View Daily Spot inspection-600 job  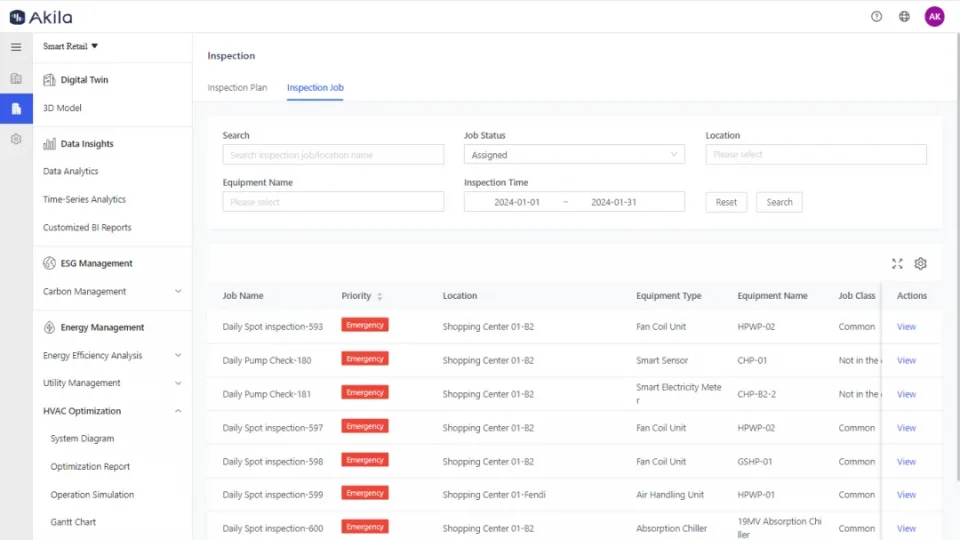(x=906, y=528)
